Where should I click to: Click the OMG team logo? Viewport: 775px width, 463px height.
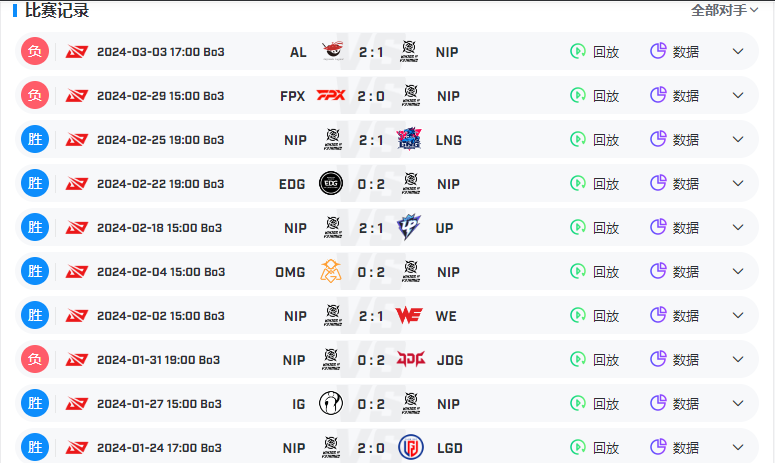click(x=331, y=271)
